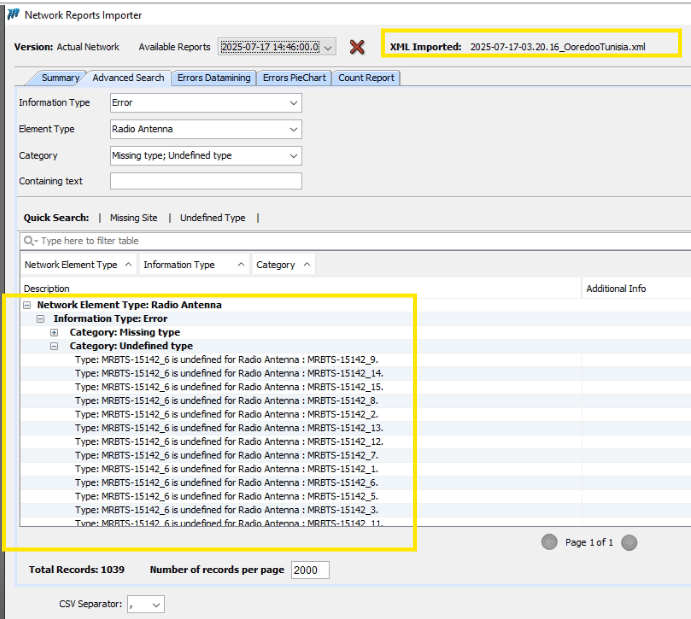Viewport: 691px width, 619px height.
Task: Open the Errors PieChart tab
Action: point(294,78)
